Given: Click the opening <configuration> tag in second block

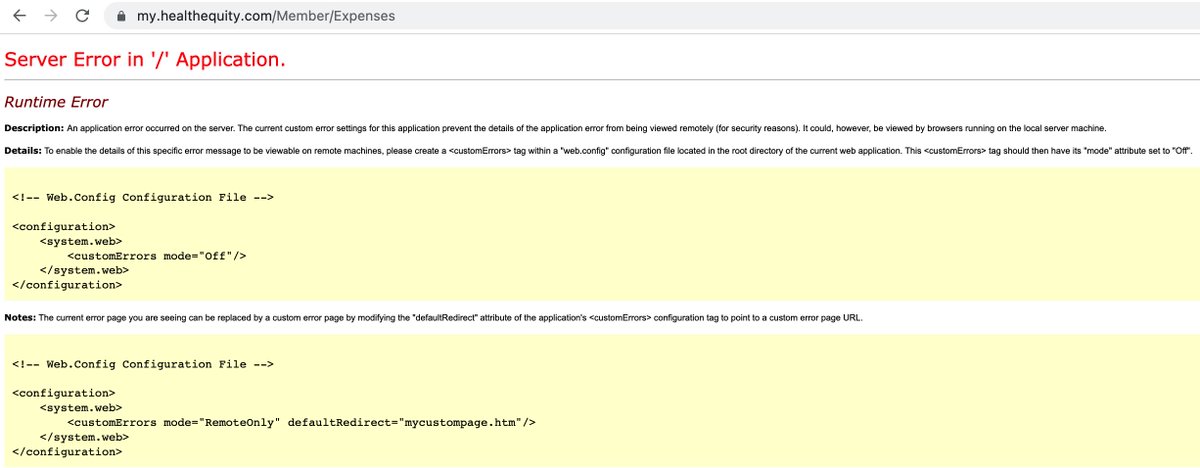Looking at the screenshot, I should coord(64,393).
